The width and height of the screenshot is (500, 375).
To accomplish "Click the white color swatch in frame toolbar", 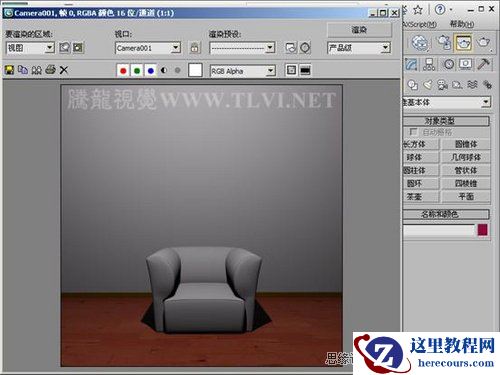I will click(x=195, y=70).
